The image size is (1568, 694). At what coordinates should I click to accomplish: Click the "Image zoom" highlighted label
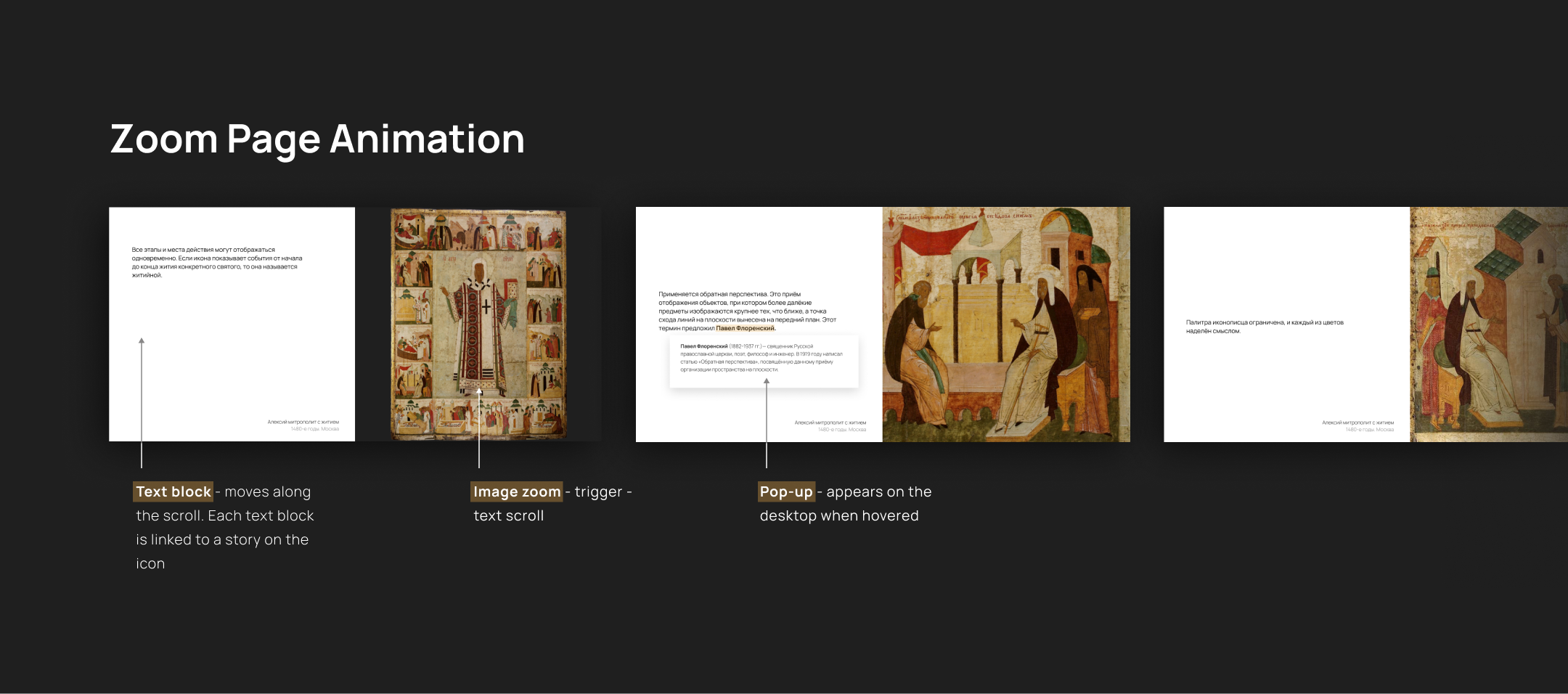click(516, 491)
